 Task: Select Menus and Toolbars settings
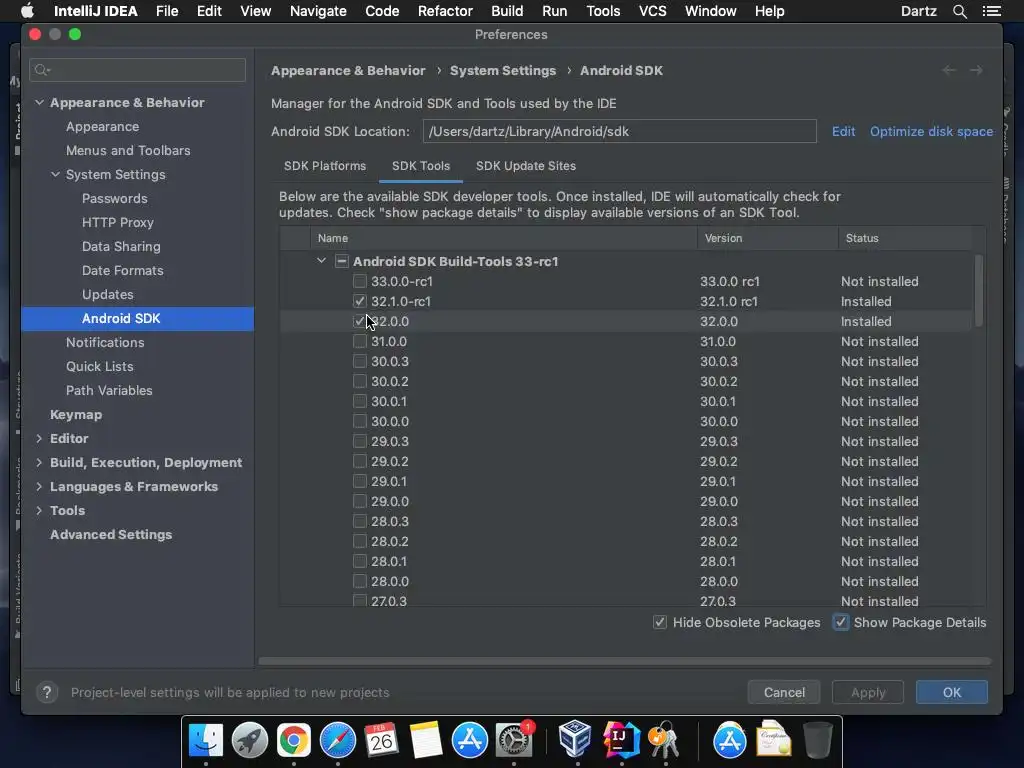(128, 150)
